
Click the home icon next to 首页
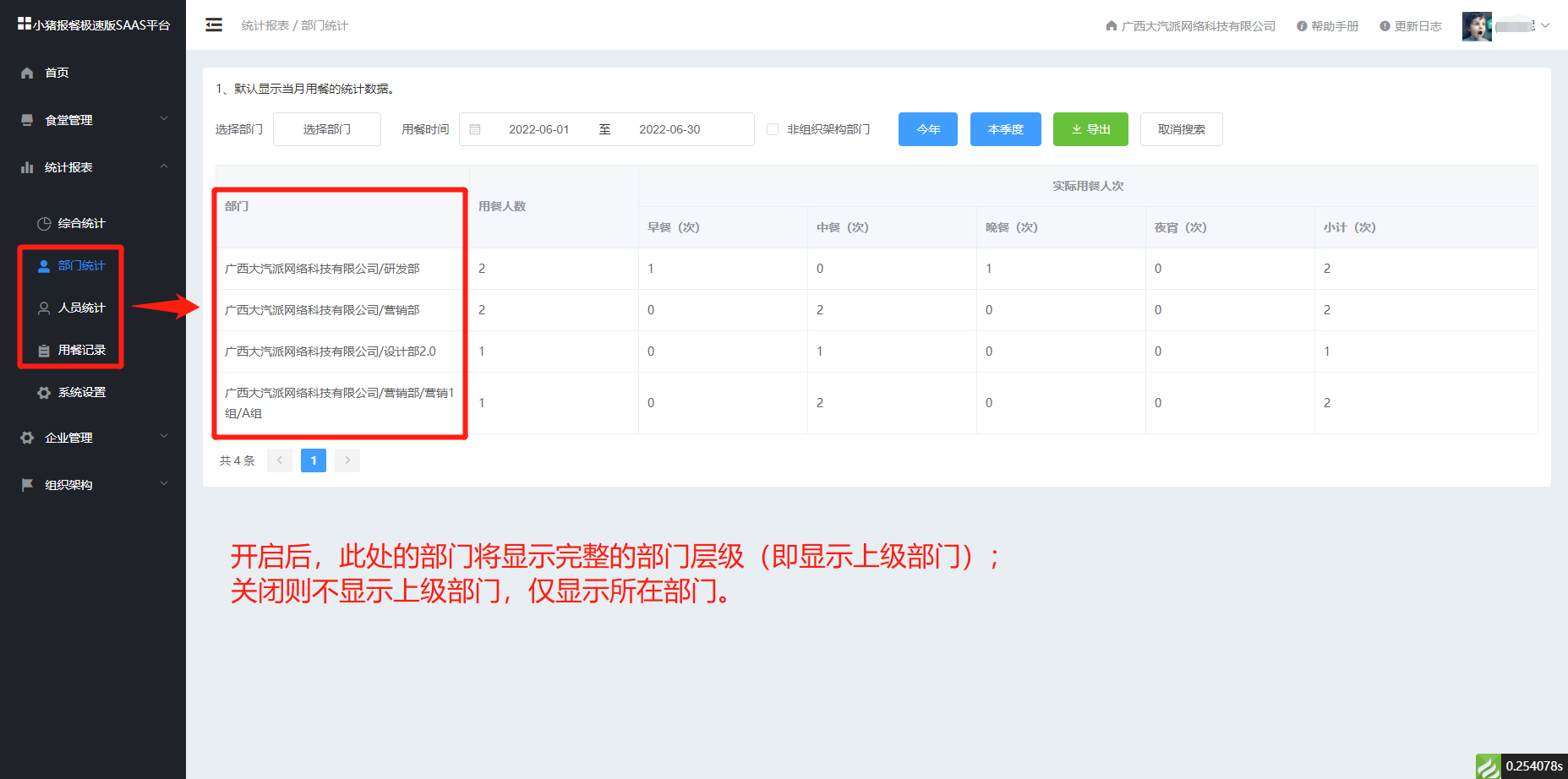pos(27,73)
